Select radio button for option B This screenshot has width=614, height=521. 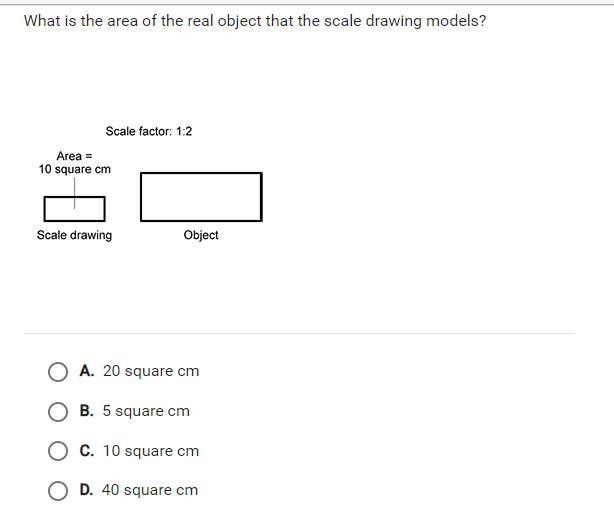(x=58, y=412)
